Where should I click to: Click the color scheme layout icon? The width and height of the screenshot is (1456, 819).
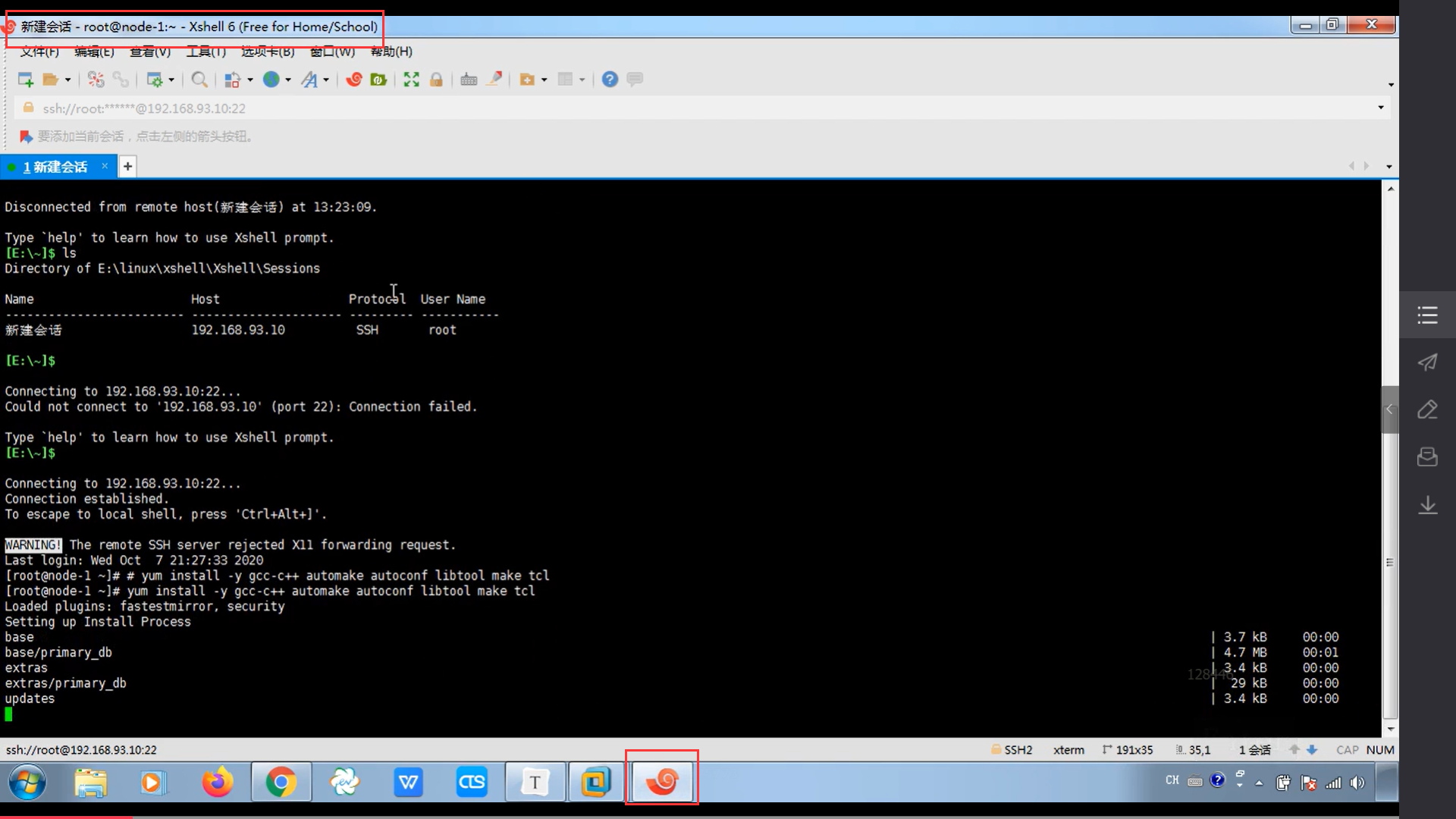tap(233, 80)
